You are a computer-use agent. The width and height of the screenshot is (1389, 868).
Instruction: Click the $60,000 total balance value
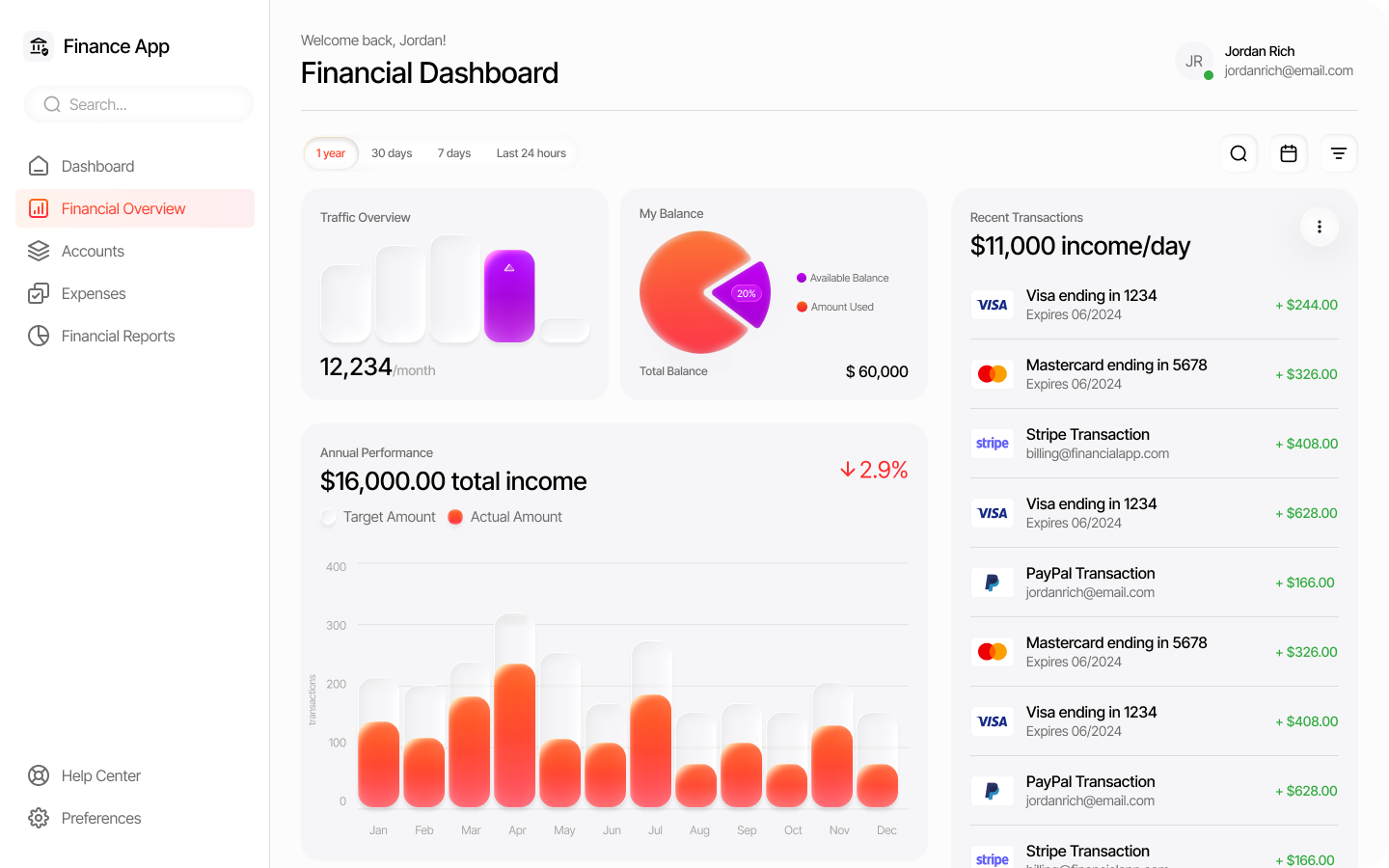coord(877,371)
